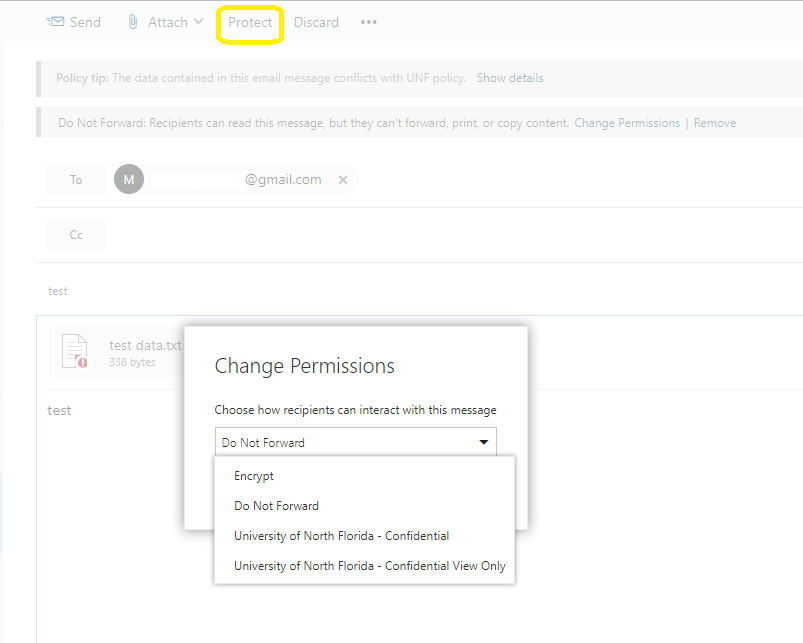The image size is (803, 643).
Task: Open the test data.txt attachment icon
Action: pyautogui.click(x=75, y=352)
